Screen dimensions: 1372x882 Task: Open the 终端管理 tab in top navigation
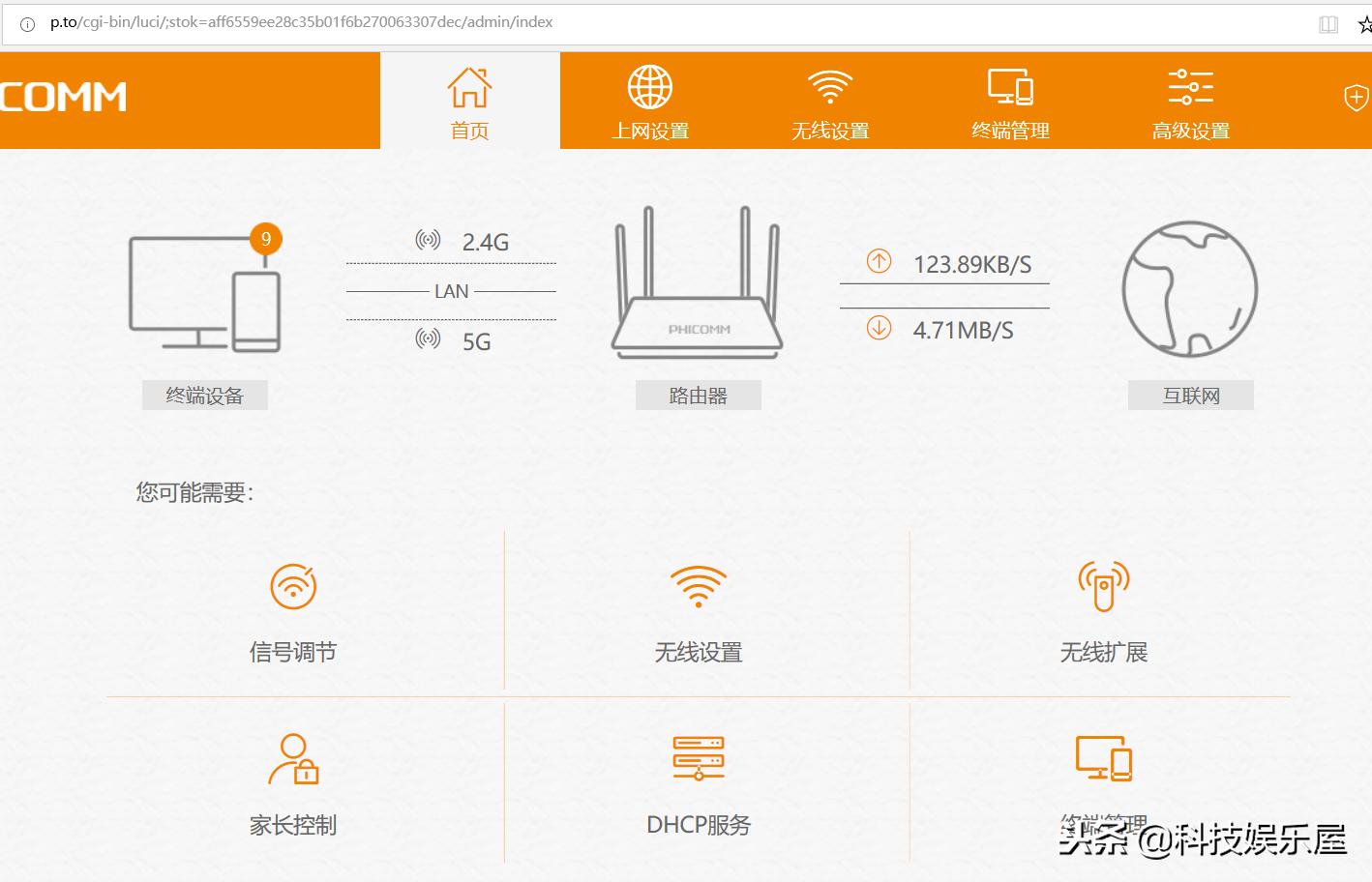click(x=1009, y=100)
